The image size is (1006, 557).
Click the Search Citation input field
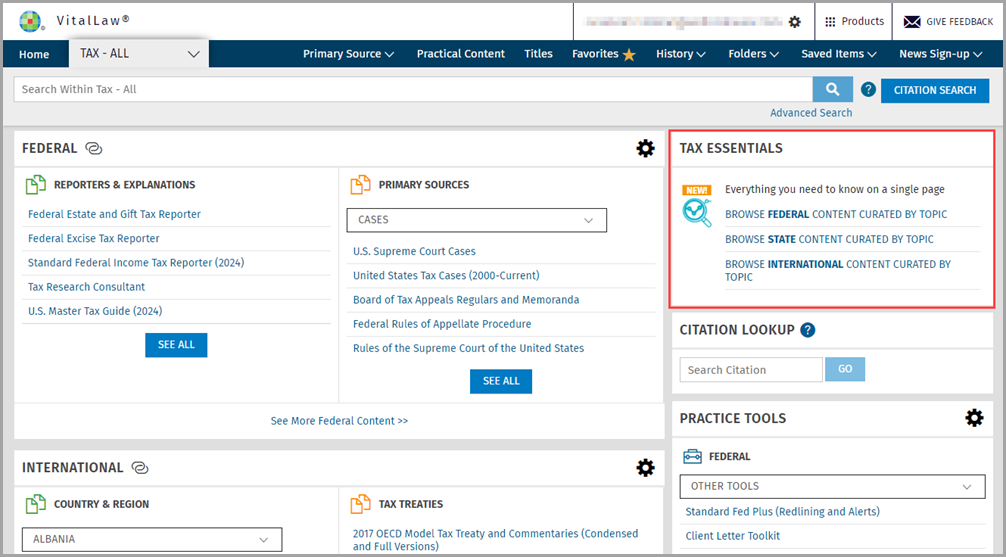point(751,370)
